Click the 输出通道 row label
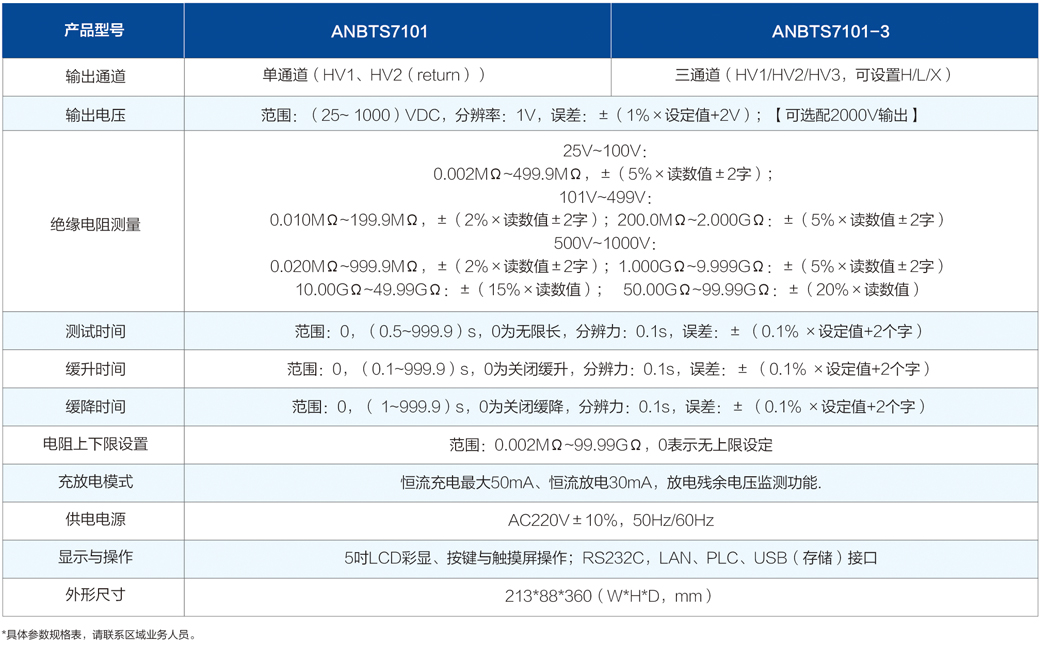 pyautogui.click(x=95, y=76)
